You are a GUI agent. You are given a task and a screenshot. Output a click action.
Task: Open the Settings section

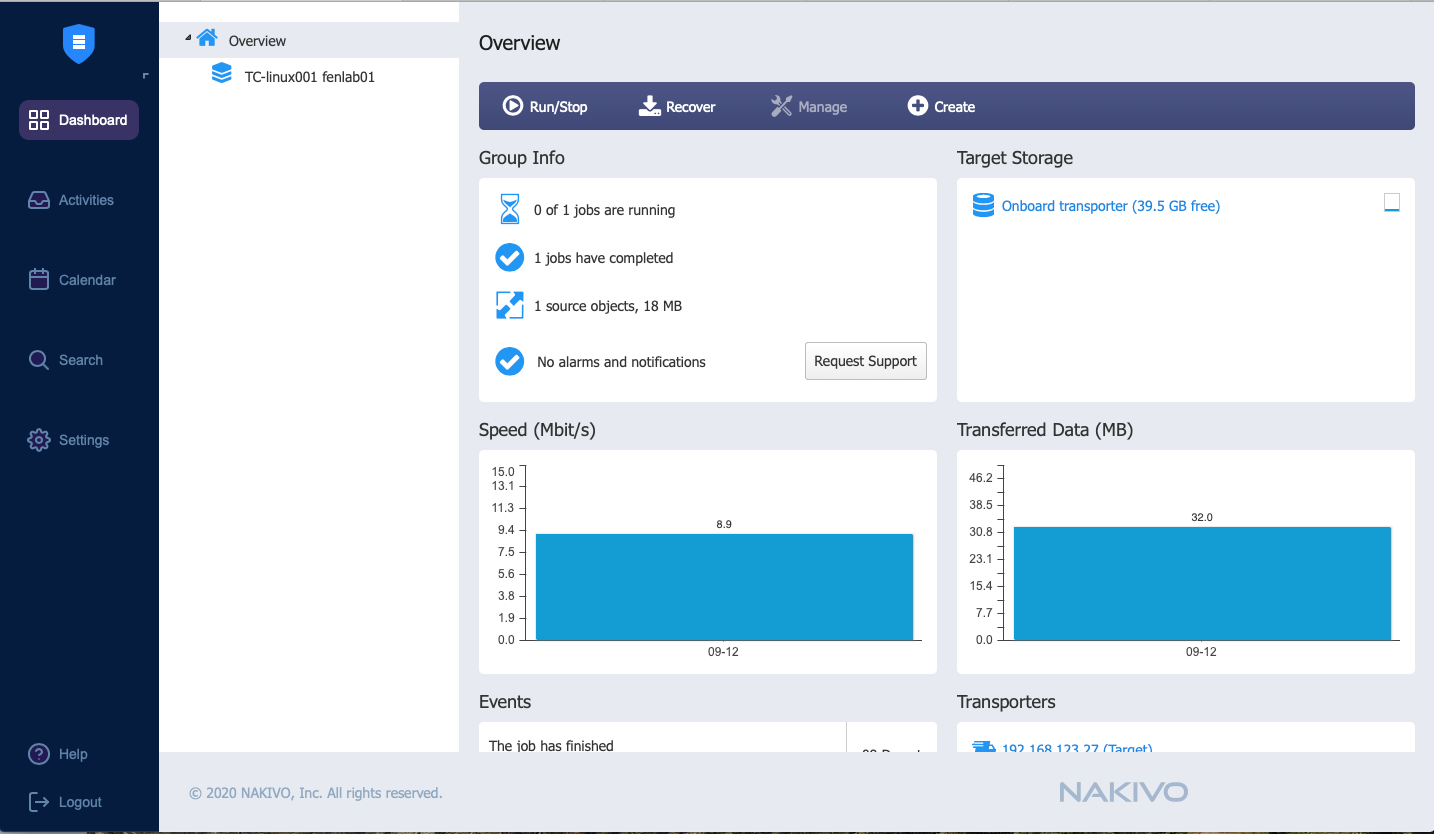(x=68, y=440)
